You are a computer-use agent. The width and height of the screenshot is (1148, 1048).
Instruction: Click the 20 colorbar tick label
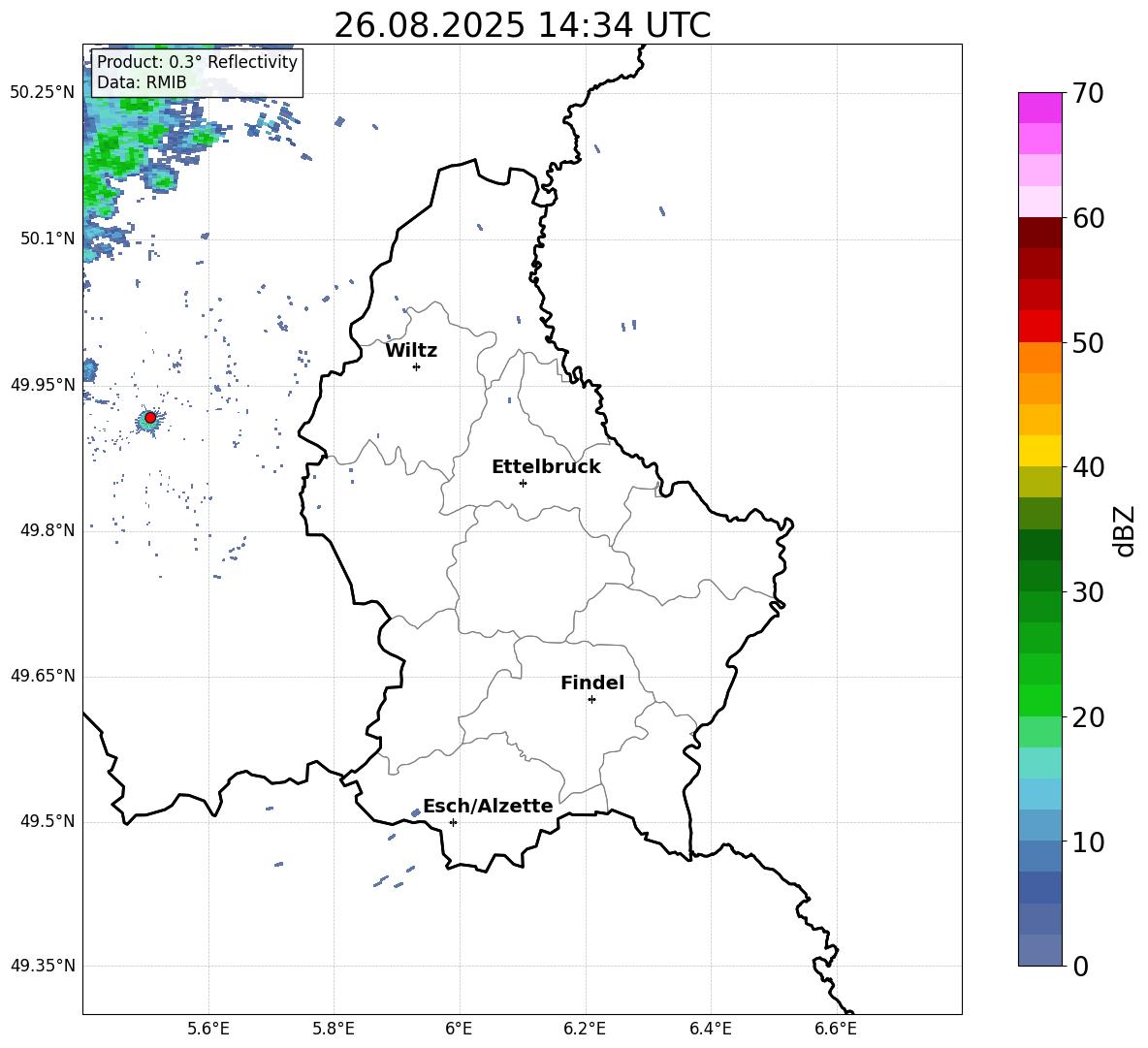click(1088, 717)
